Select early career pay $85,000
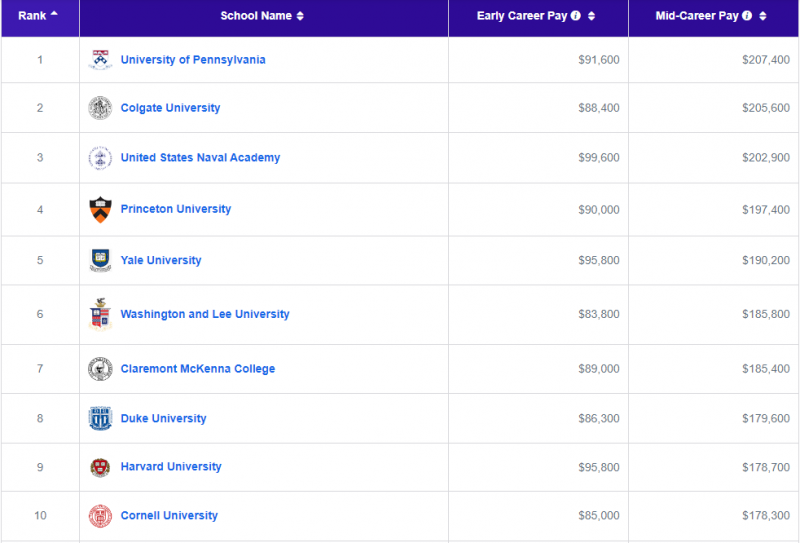Viewport: 800px width, 543px height. (599, 516)
